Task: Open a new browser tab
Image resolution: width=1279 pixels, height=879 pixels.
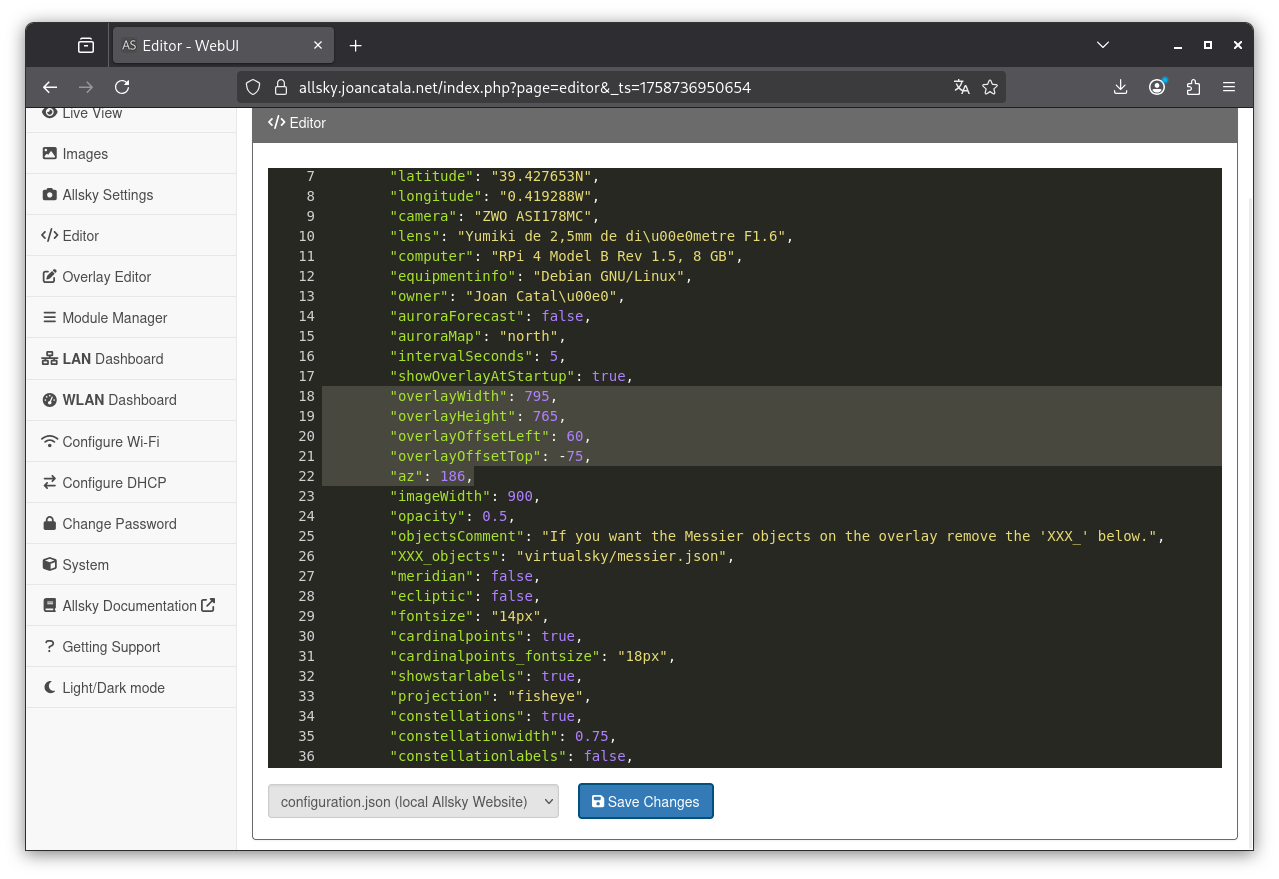Action: point(355,46)
